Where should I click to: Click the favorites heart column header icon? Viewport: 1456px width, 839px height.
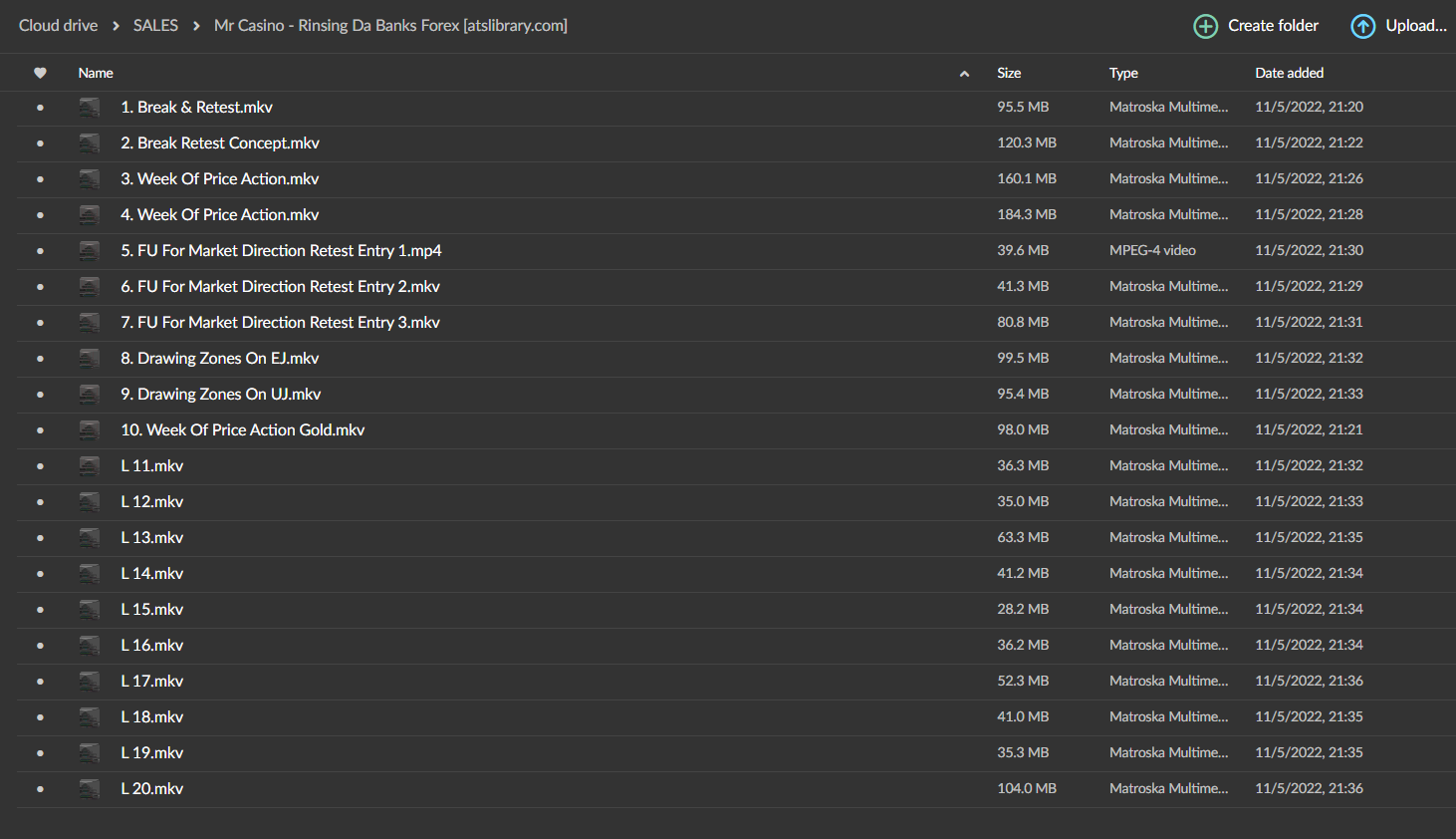(40, 73)
